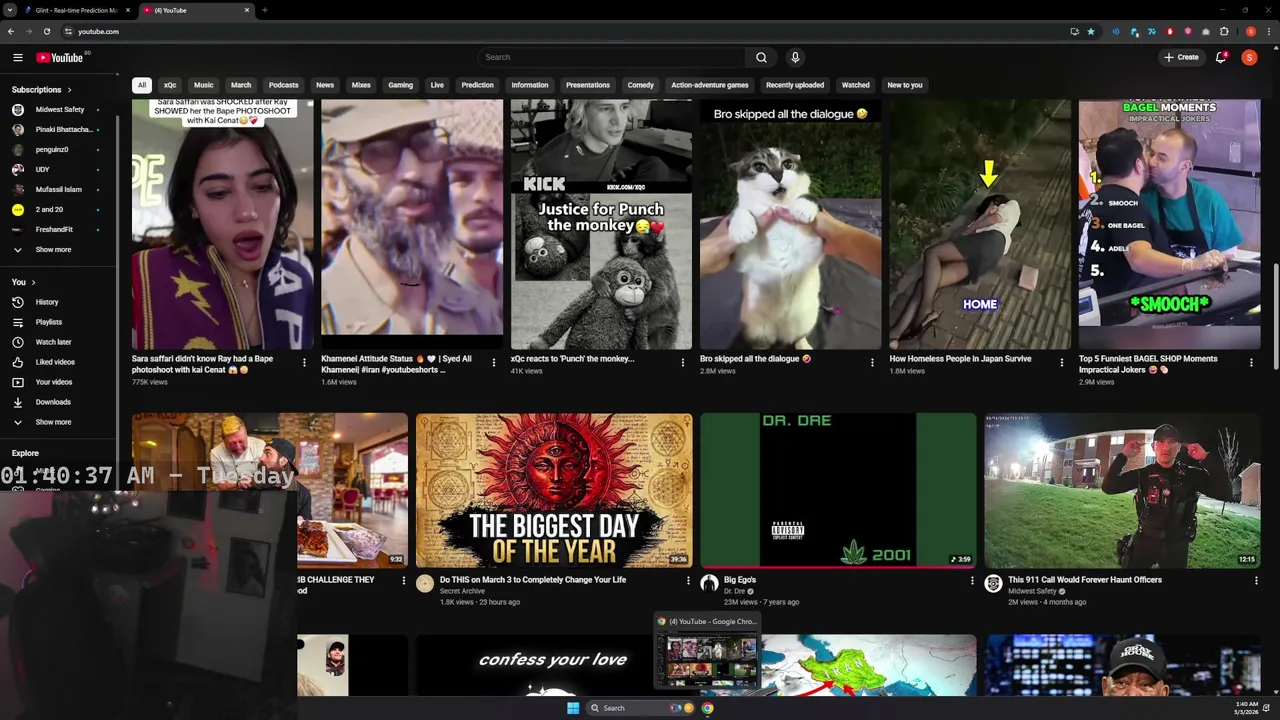Select the xQc filter chip
This screenshot has width=1280, height=720.
(x=170, y=85)
